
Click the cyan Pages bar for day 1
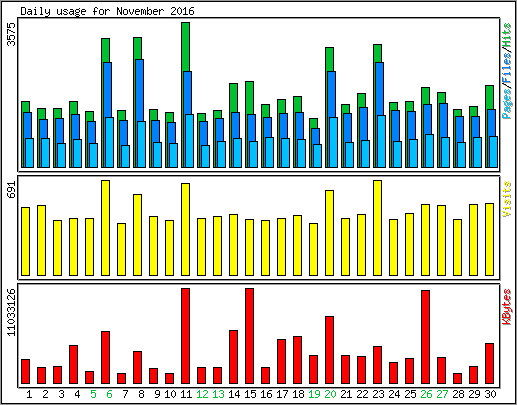pos(30,153)
